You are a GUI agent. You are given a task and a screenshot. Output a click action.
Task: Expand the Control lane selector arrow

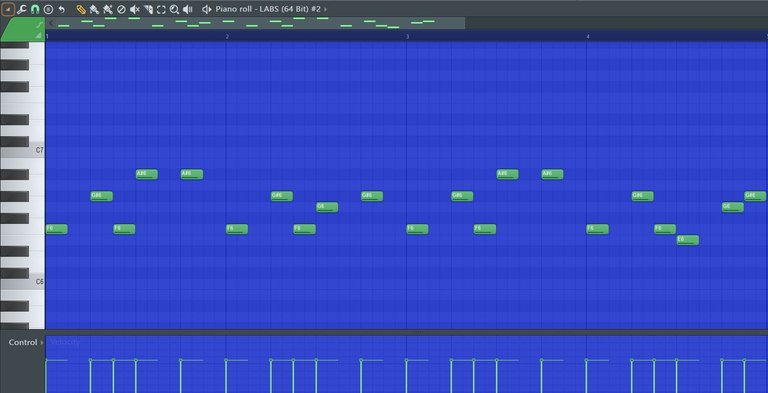(42, 343)
